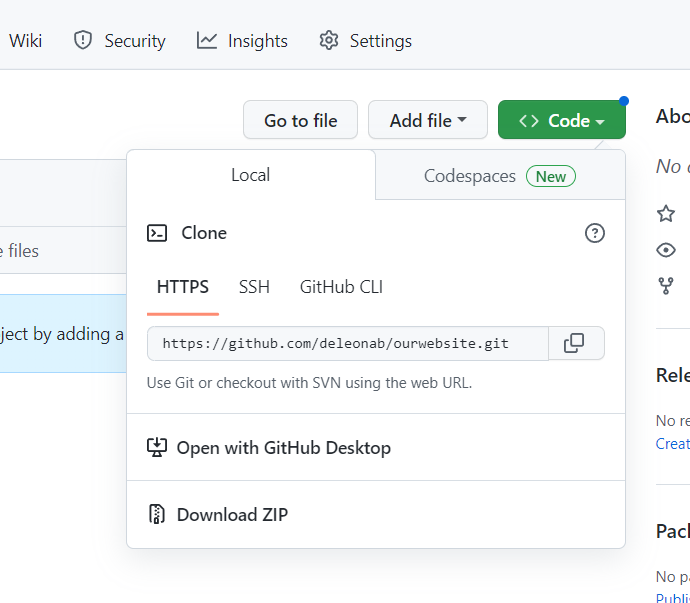Open the Wiki tab
690x603 pixels.
pos(25,41)
